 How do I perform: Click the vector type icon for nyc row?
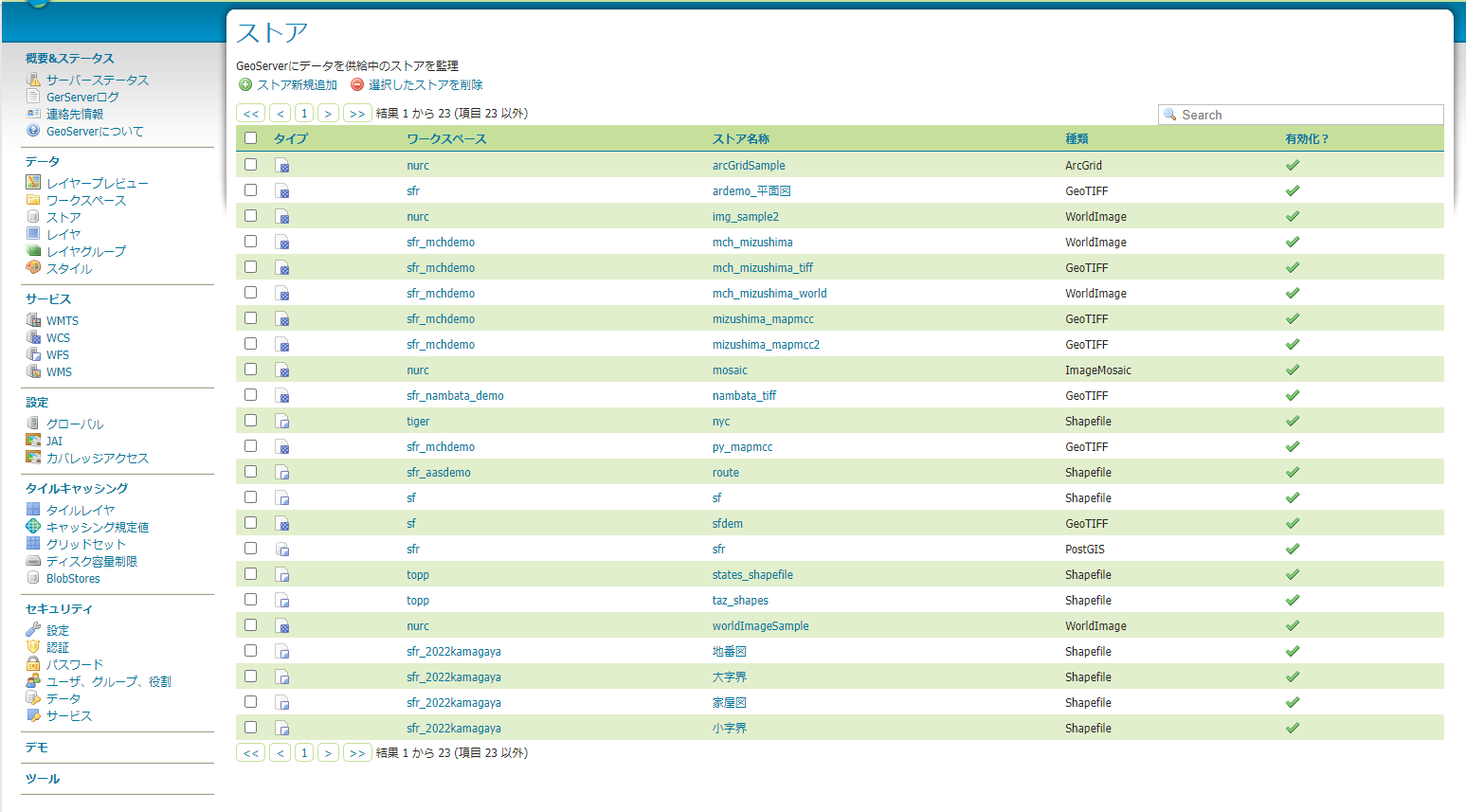[281, 422]
